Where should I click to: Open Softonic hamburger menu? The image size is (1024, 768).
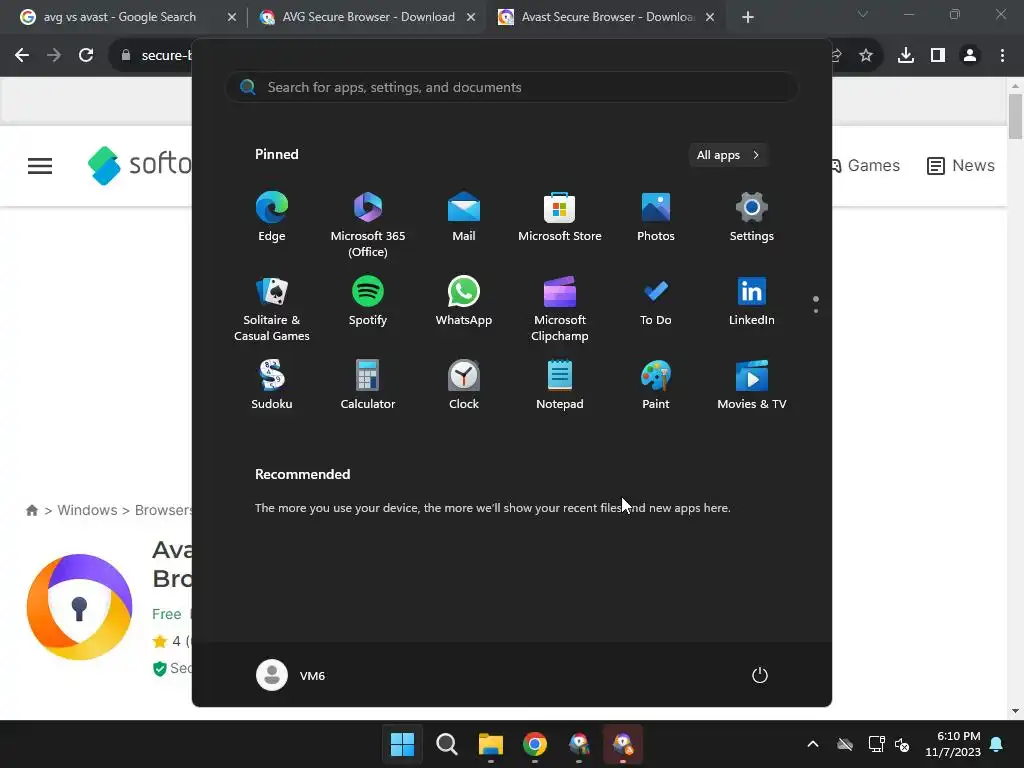click(x=40, y=166)
